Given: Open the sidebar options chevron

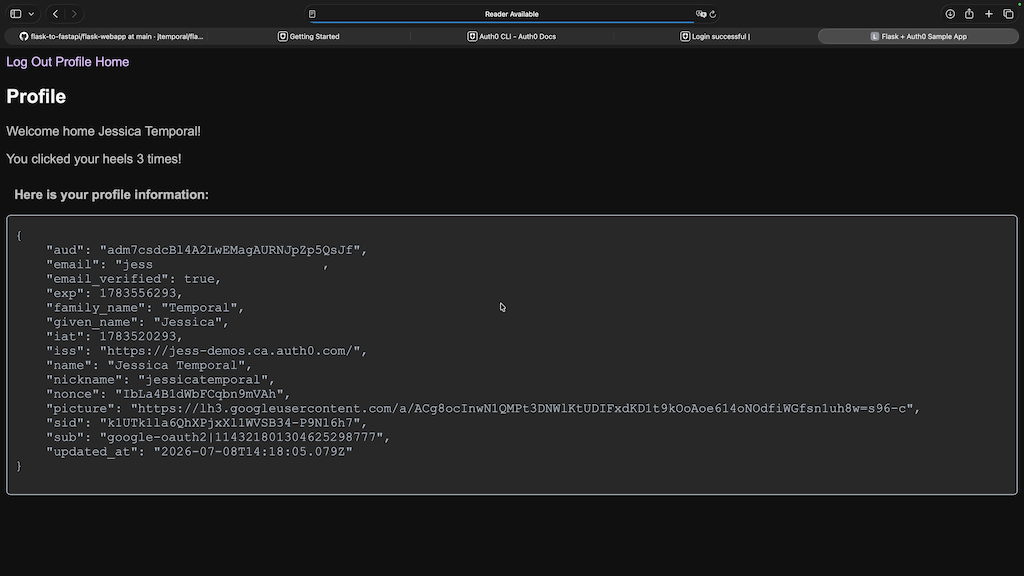Looking at the screenshot, I should [31, 14].
